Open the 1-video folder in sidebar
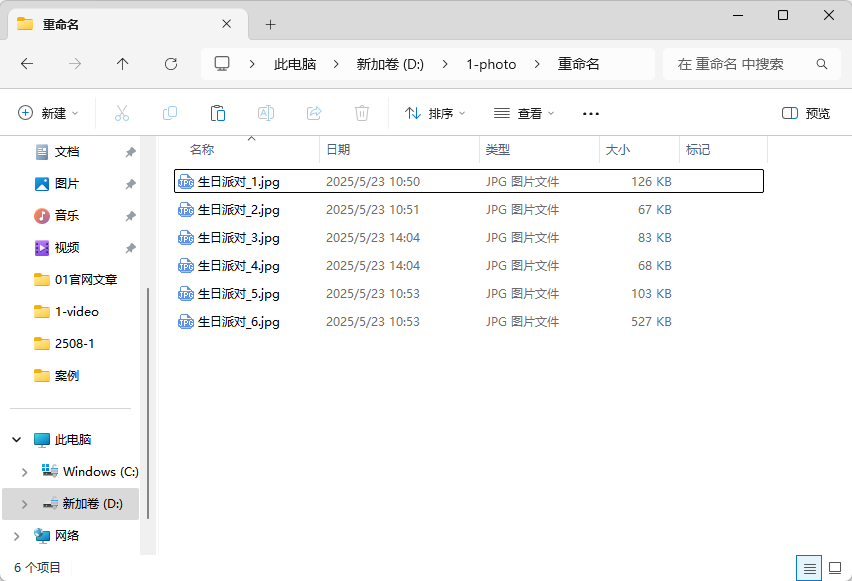852x581 pixels. tap(66, 312)
